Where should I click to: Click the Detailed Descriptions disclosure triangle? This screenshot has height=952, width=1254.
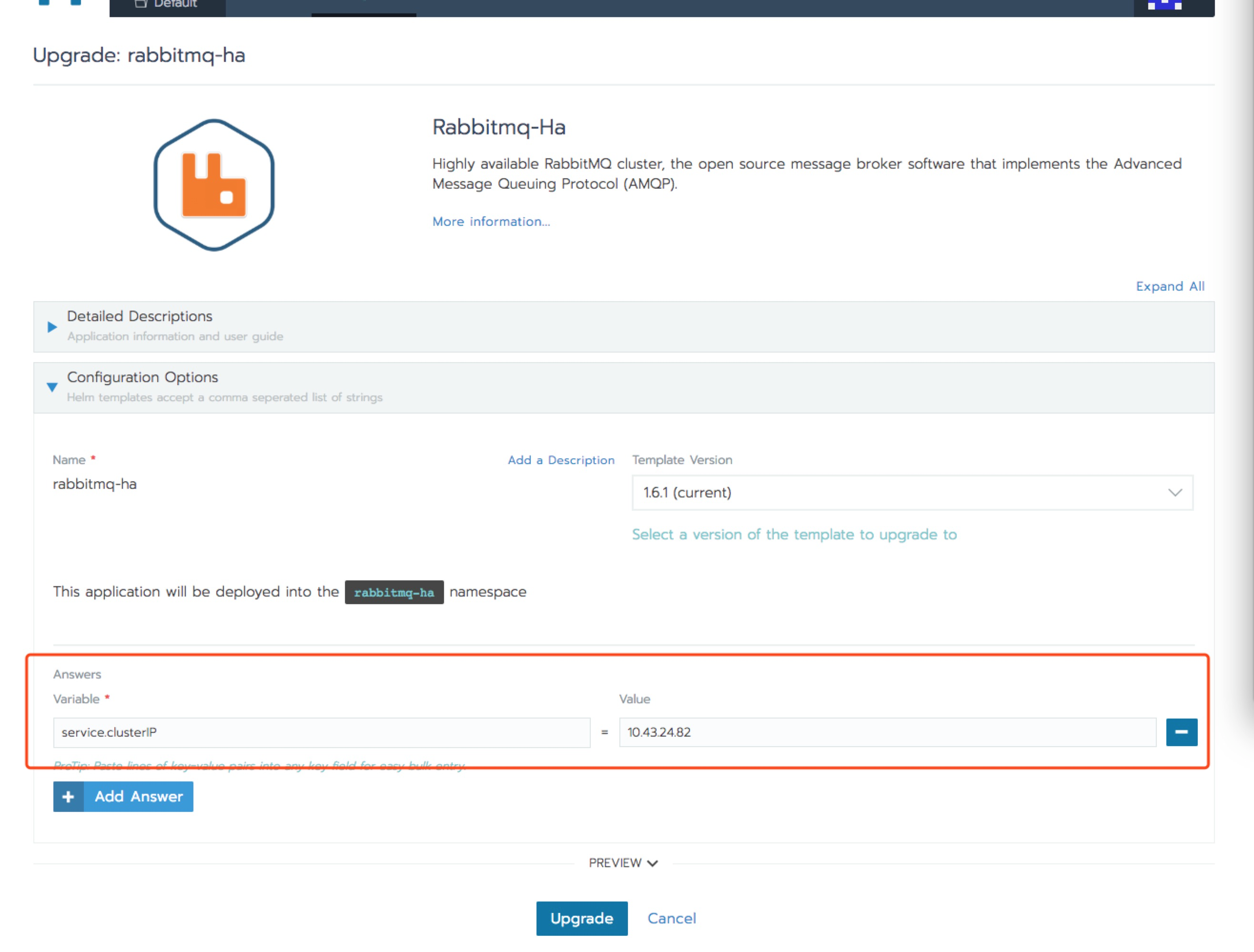pos(52,326)
